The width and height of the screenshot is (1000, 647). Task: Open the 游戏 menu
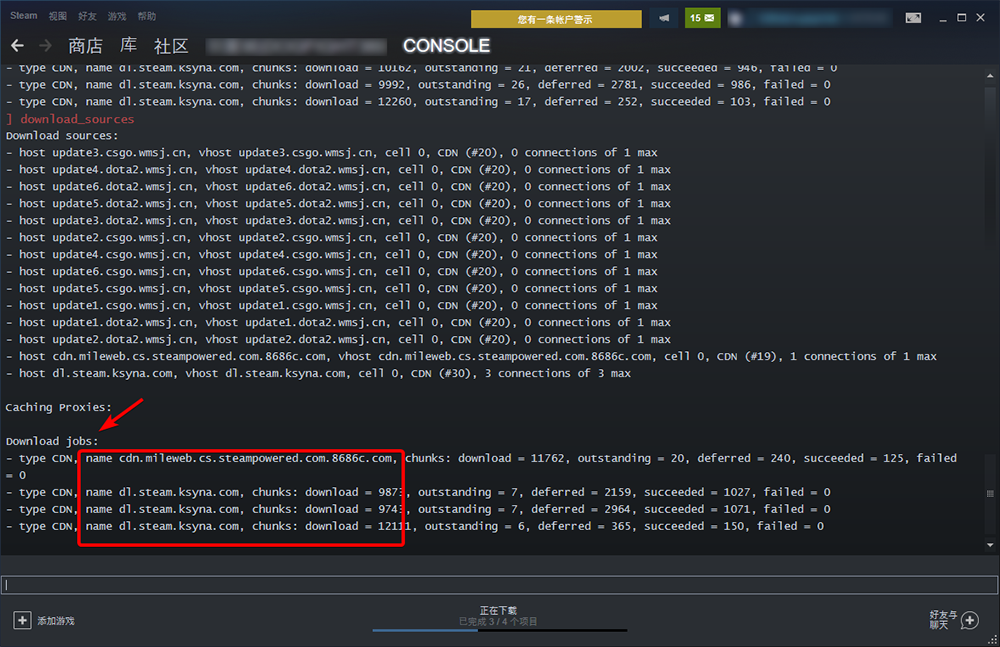pos(117,16)
